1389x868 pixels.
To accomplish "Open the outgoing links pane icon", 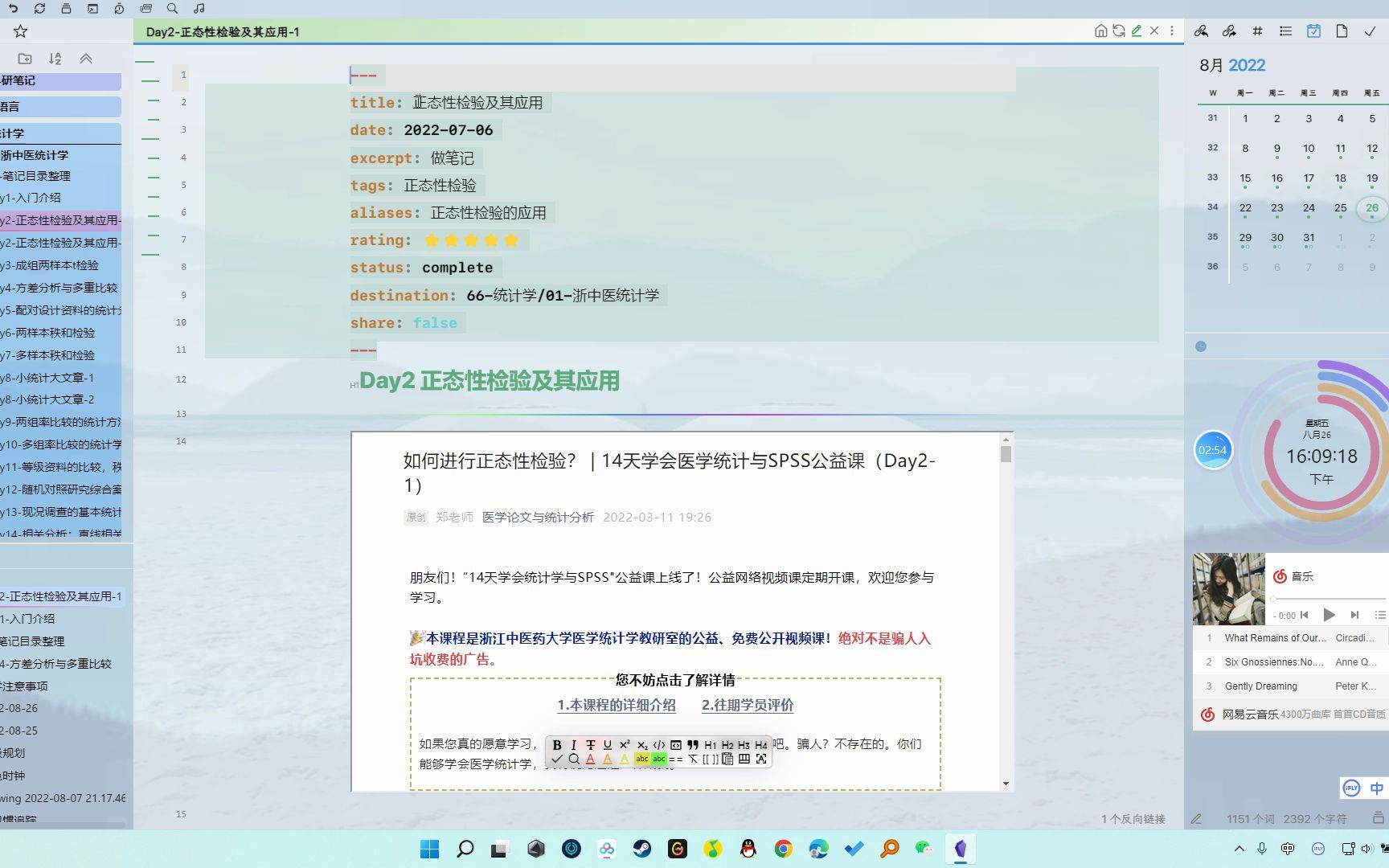I will point(1228,31).
